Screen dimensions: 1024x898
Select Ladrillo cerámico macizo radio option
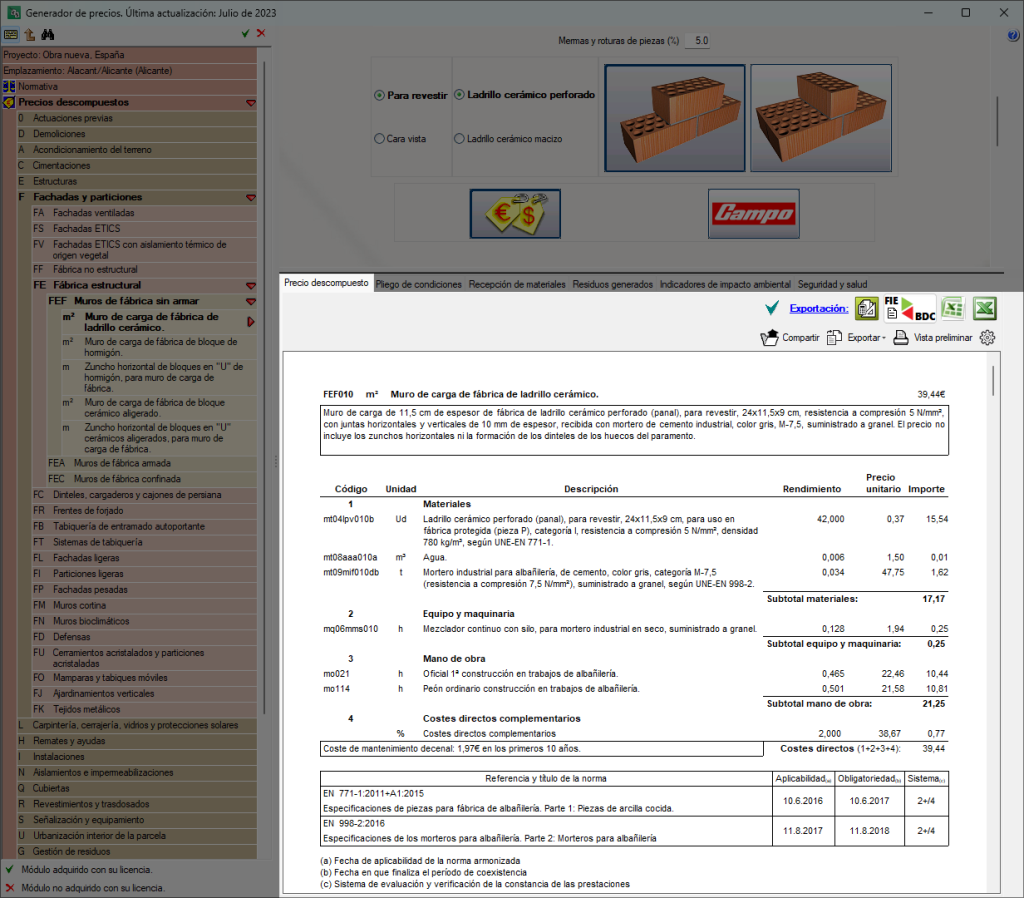[459, 138]
